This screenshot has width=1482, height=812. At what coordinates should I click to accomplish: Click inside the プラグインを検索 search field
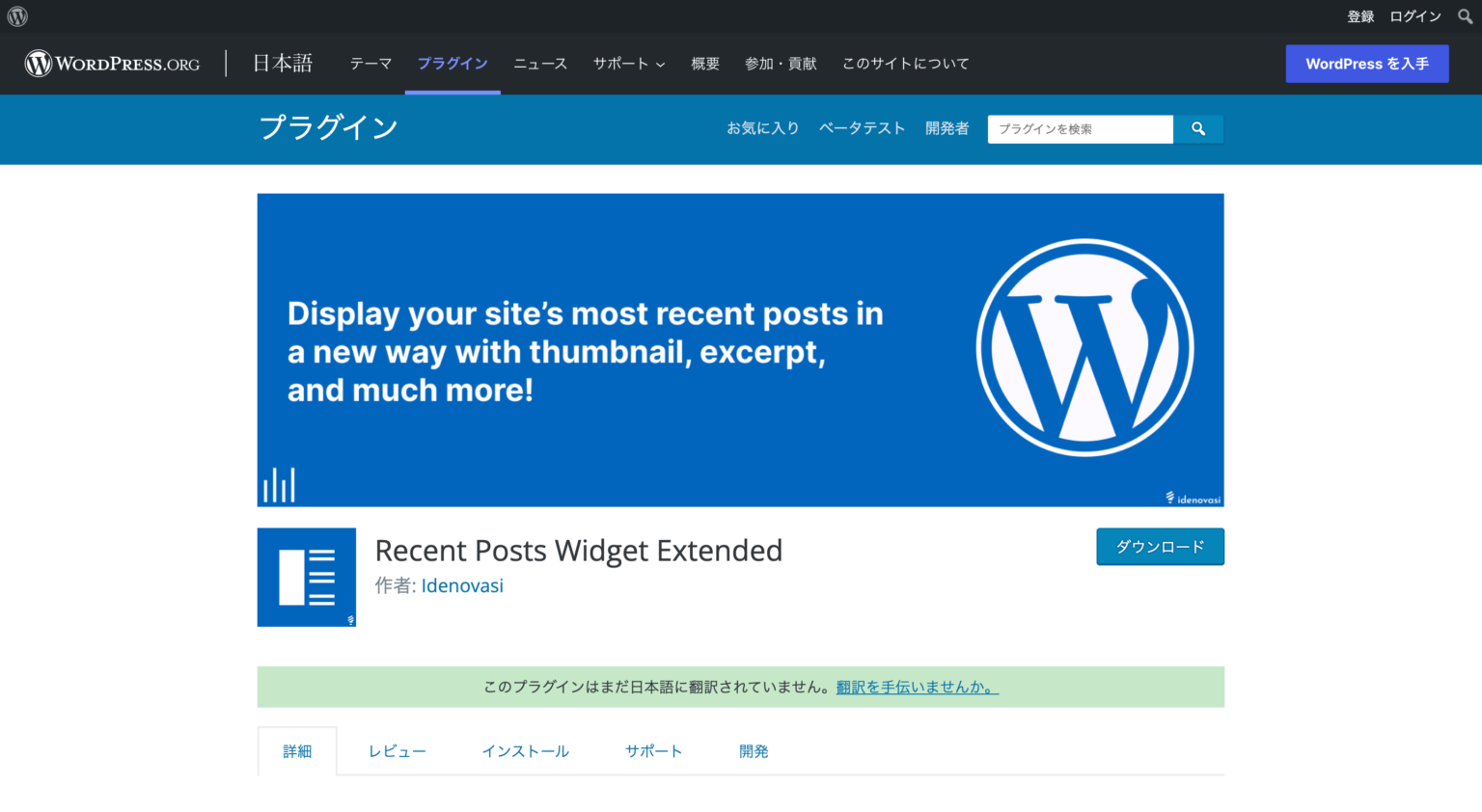1080,128
